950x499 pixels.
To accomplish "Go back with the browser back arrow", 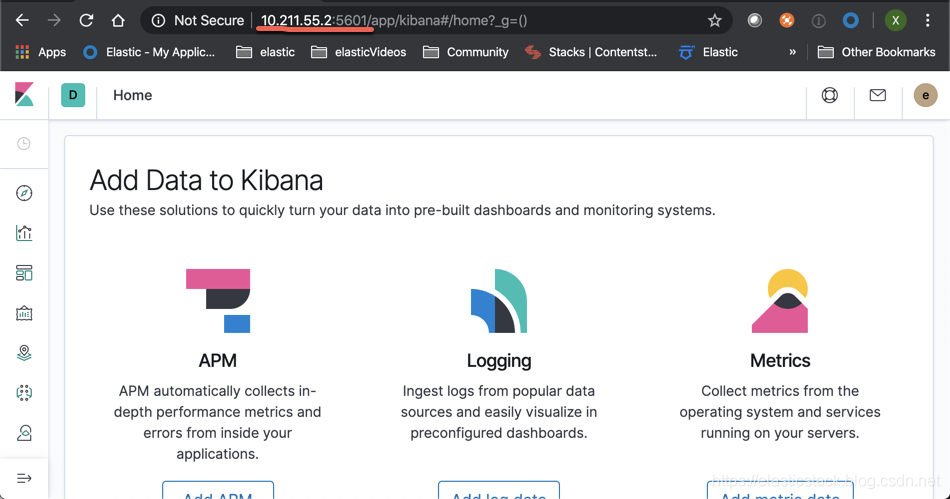I will click(x=22, y=21).
